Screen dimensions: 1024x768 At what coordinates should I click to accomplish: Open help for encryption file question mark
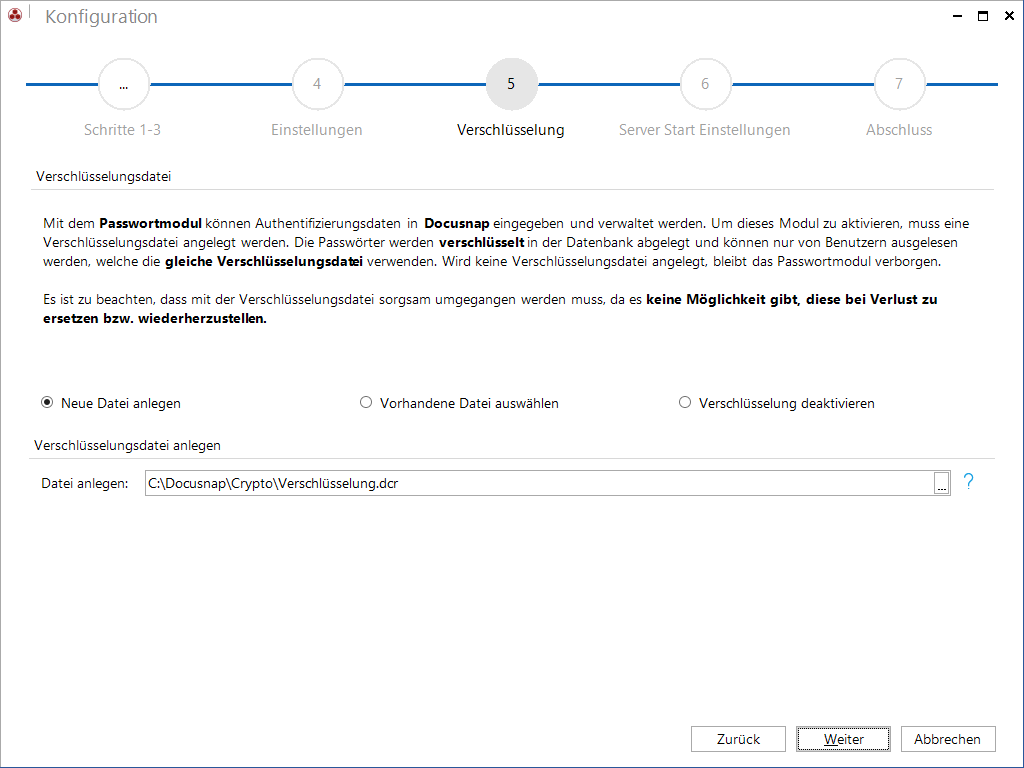click(x=968, y=482)
